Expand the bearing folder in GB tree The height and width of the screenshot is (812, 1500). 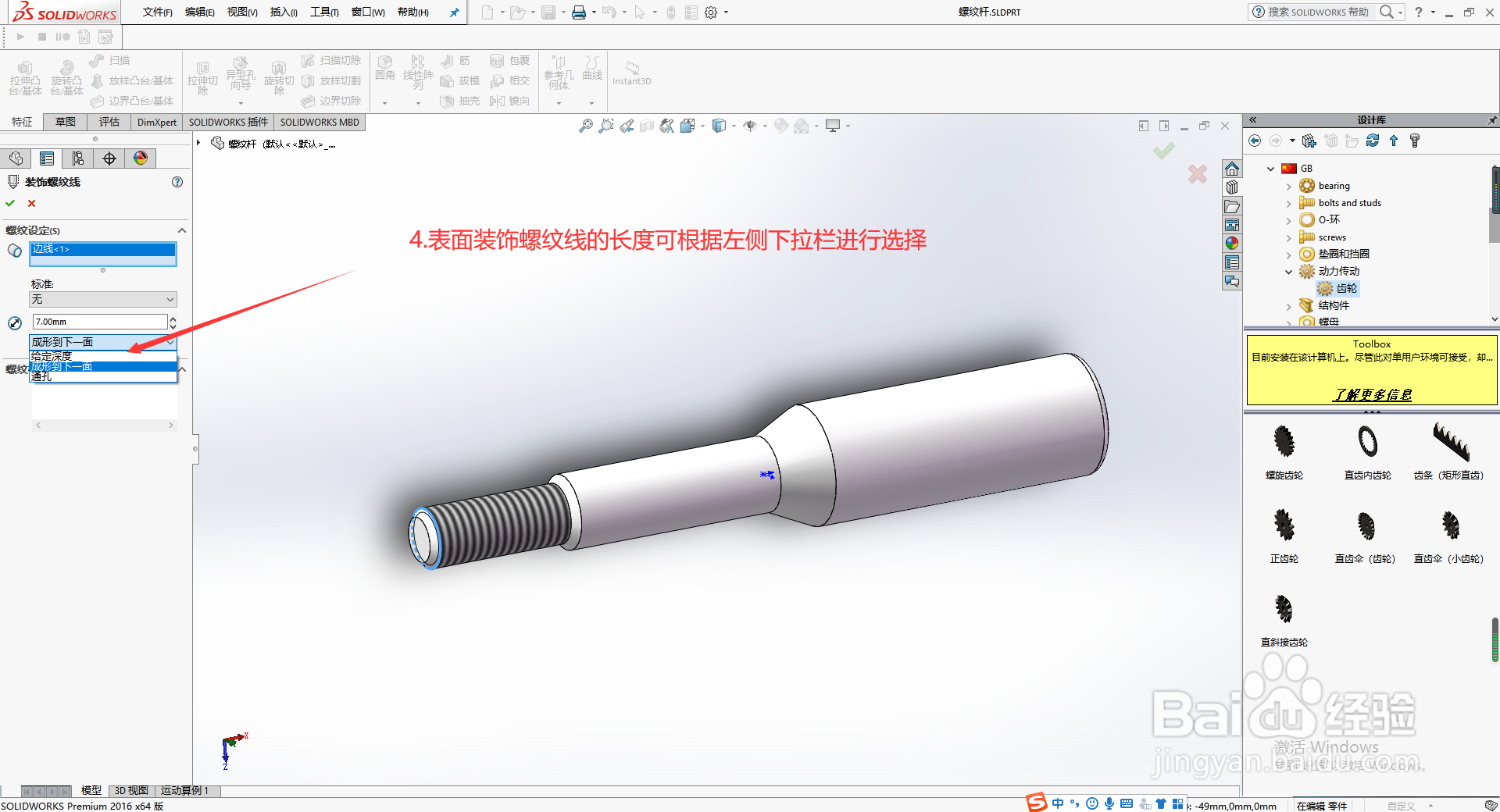(x=1289, y=187)
